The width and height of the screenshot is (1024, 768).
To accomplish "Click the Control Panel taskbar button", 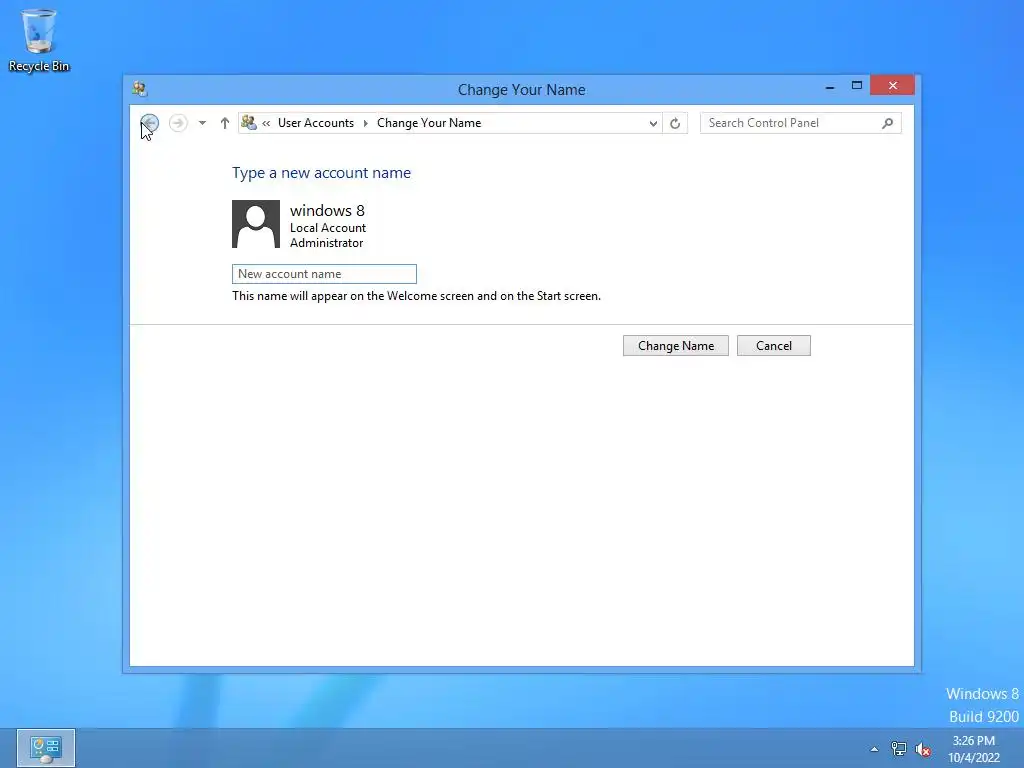I will [46, 748].
